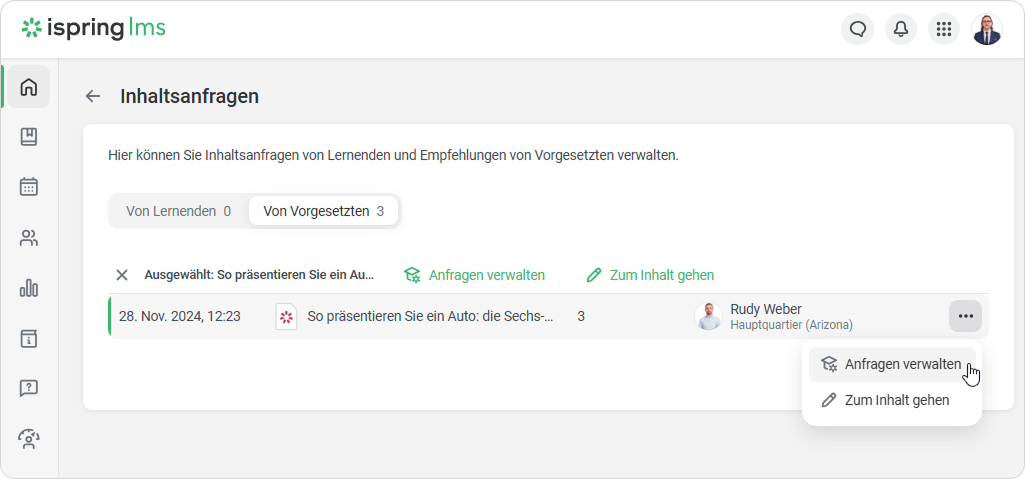Click Zum Inhalt gehen in the selection toolbar
1025x479 pixels.
[x=650, y=275]
